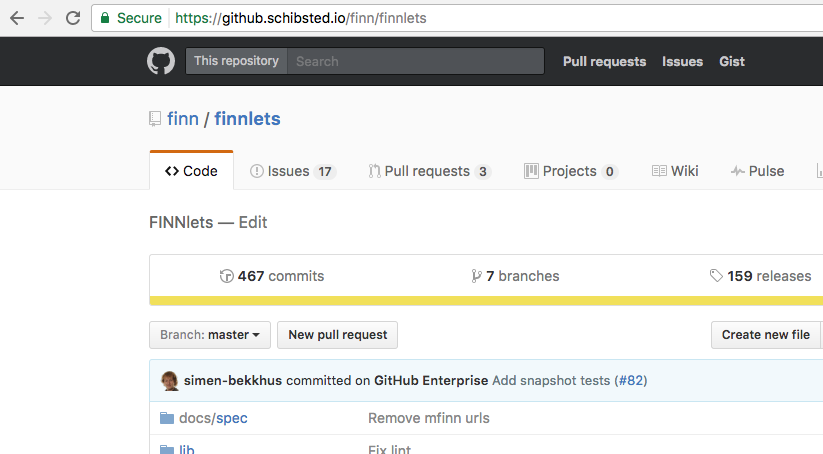Click simen-bekkhus avatar thumbnail

(169, 381)
